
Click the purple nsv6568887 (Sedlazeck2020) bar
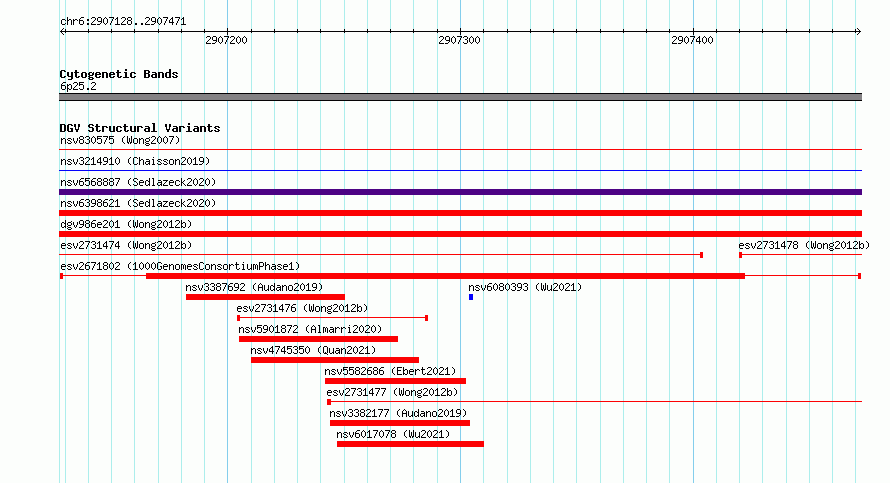[460, 192]
